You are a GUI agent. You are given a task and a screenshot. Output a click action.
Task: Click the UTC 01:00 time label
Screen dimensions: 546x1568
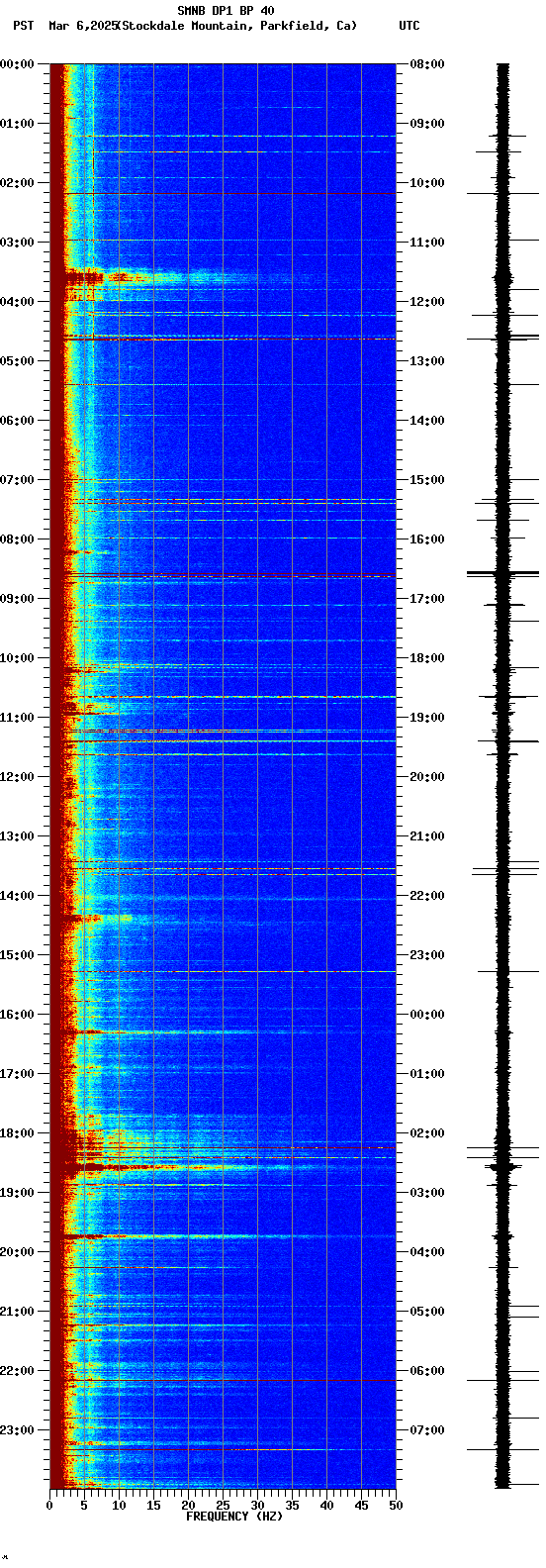427,1074
